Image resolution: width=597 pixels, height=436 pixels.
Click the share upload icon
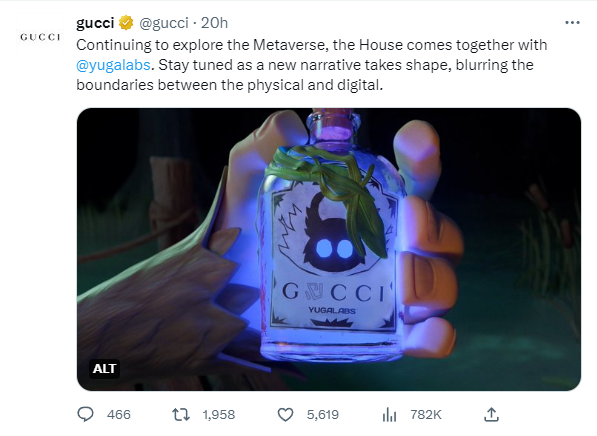coord(491,414)
